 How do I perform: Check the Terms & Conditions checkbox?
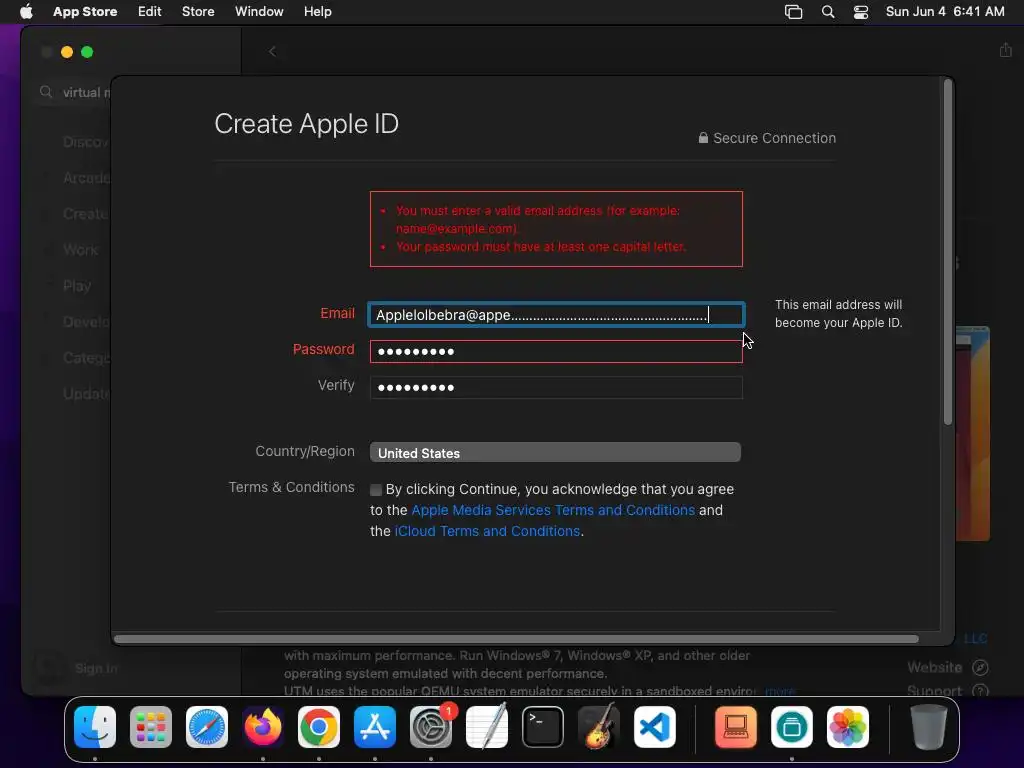click(x=376, y=490)
